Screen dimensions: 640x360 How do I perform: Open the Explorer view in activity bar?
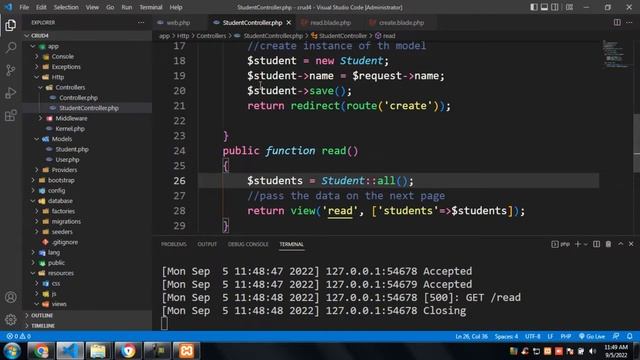click(11, 25)
